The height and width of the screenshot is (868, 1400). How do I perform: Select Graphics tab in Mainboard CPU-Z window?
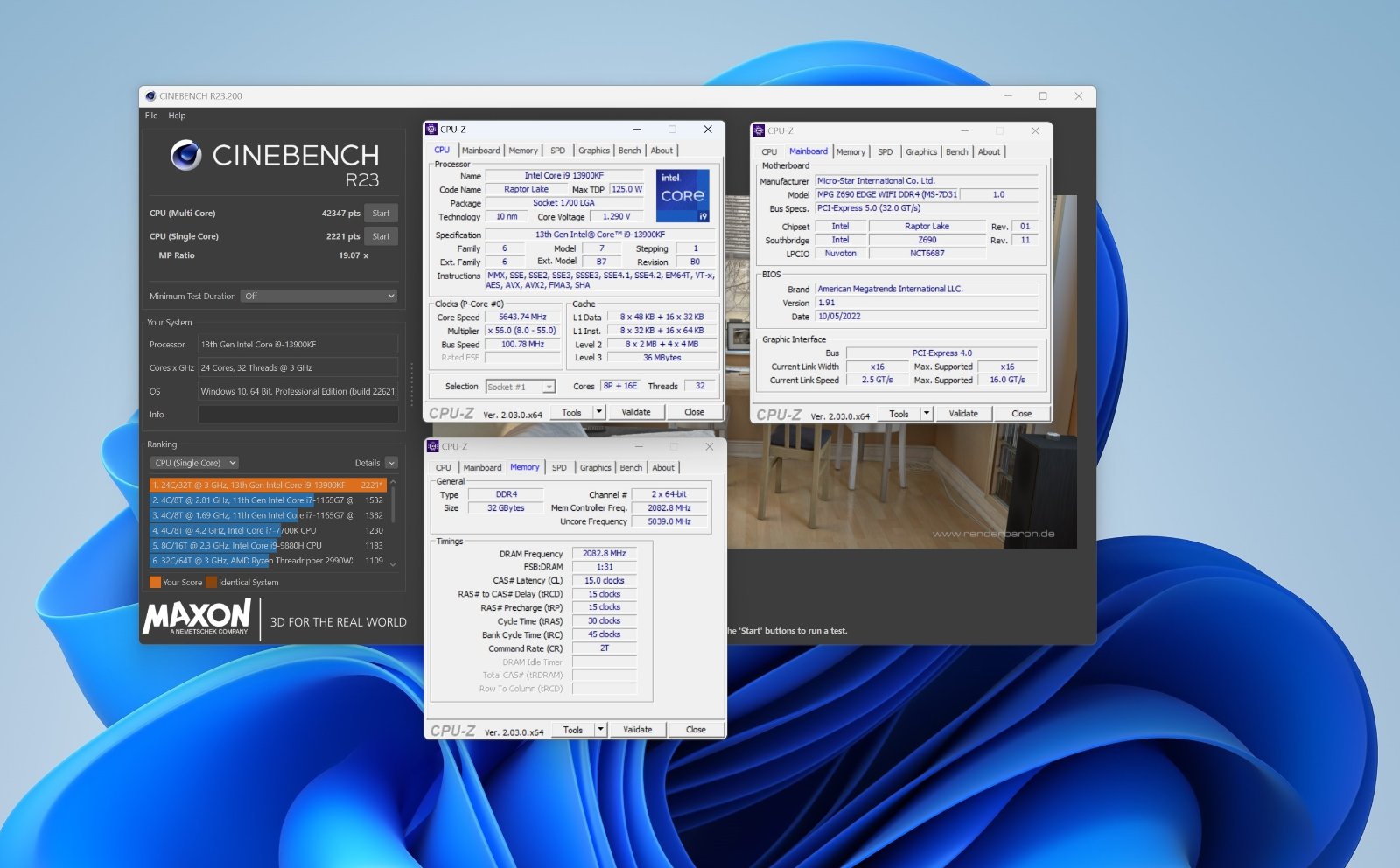coord(921,152)
